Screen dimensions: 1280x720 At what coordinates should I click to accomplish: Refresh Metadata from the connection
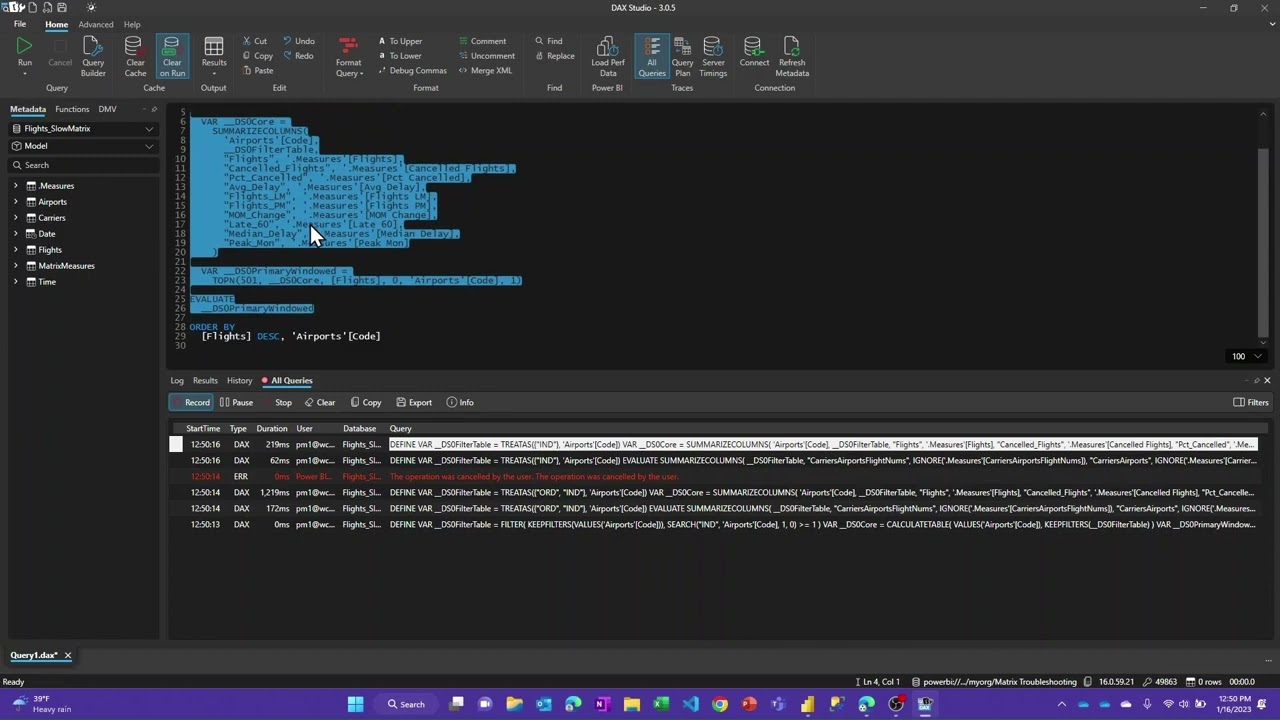792,57
